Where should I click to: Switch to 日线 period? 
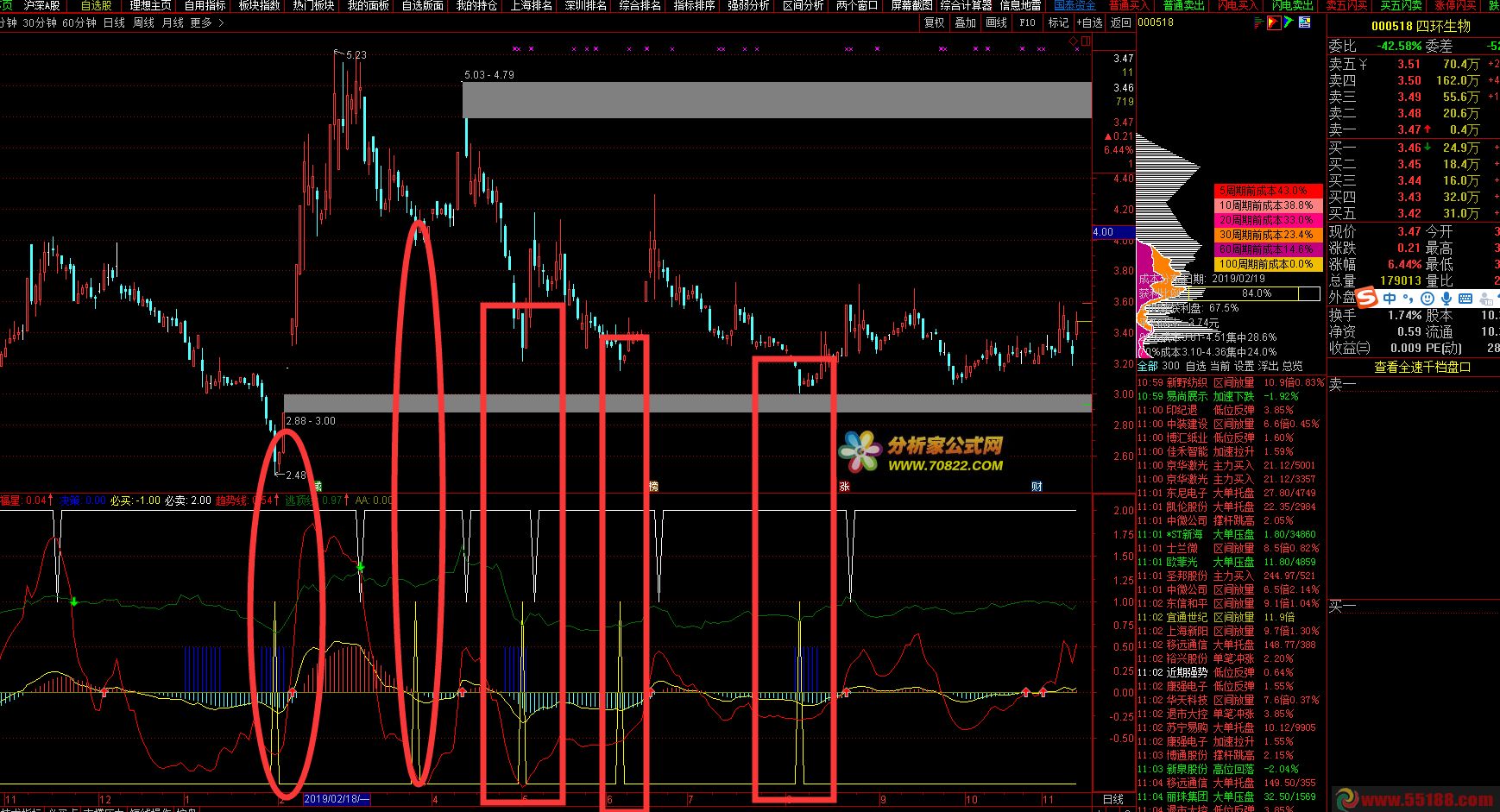(114, 22)
